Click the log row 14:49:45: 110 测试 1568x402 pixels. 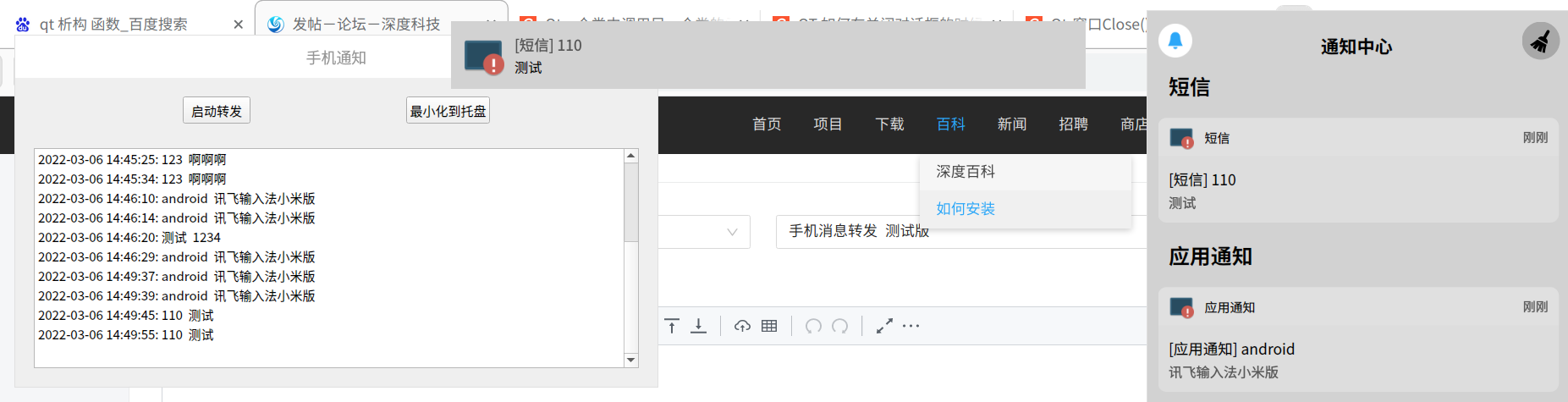pos(125,316)
